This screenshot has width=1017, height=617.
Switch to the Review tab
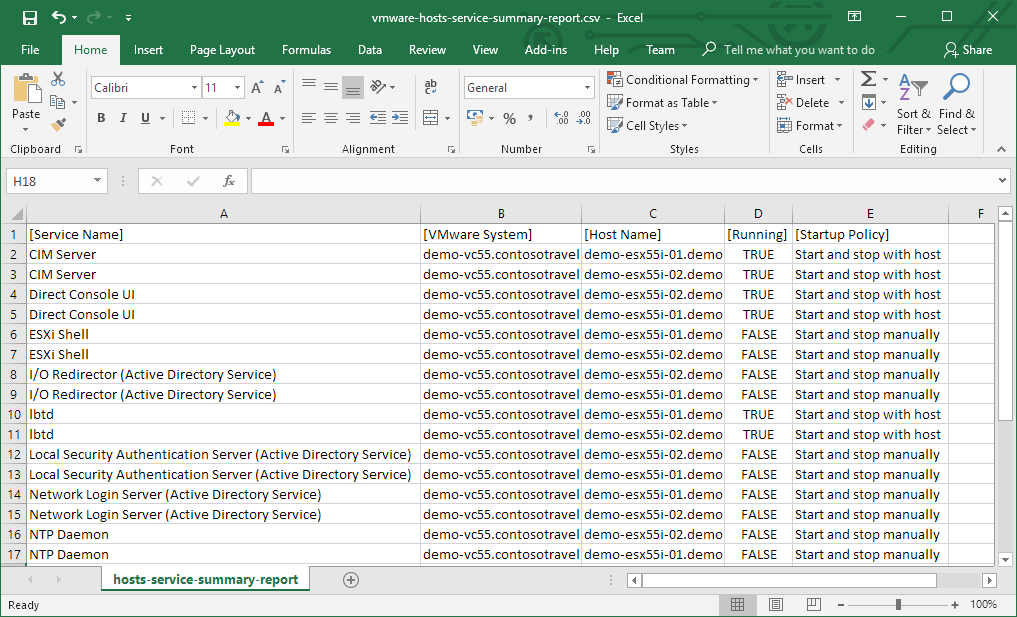427,50
